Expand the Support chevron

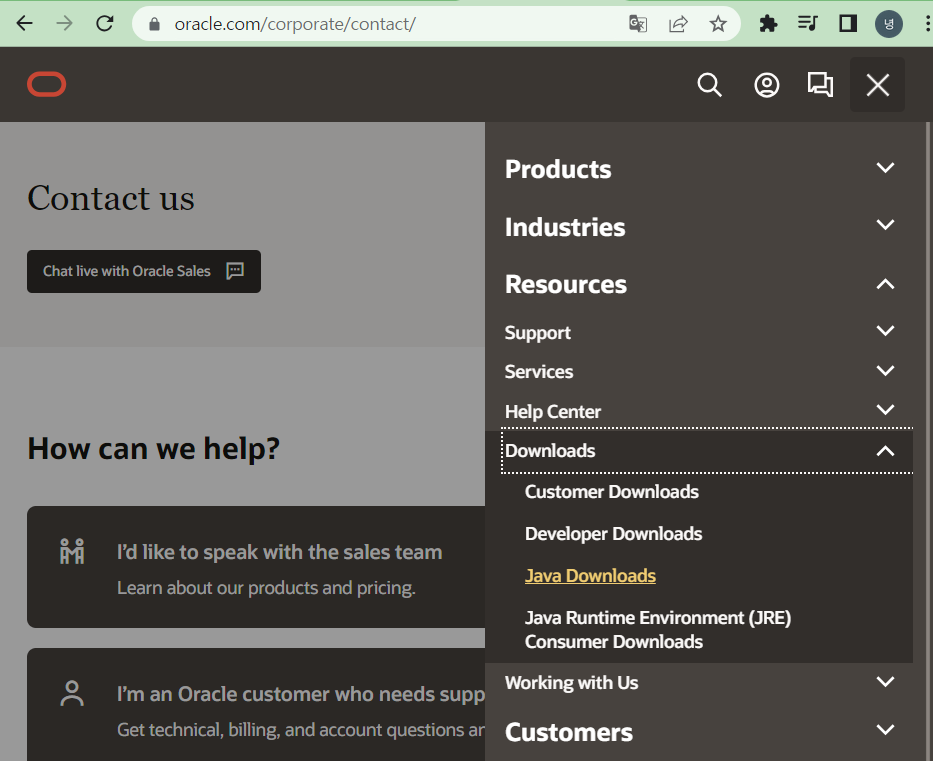tap(885, 331)
